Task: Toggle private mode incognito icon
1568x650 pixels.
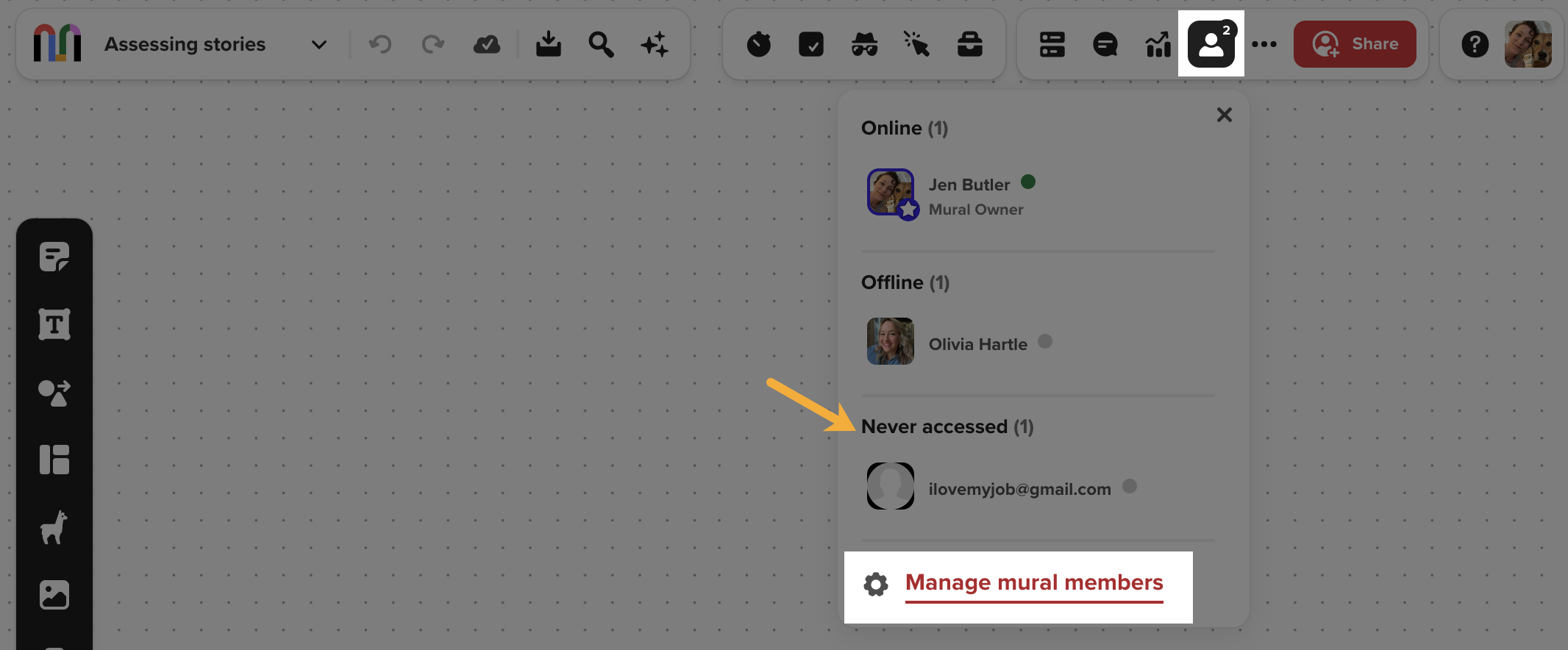Action: [864, 44]
